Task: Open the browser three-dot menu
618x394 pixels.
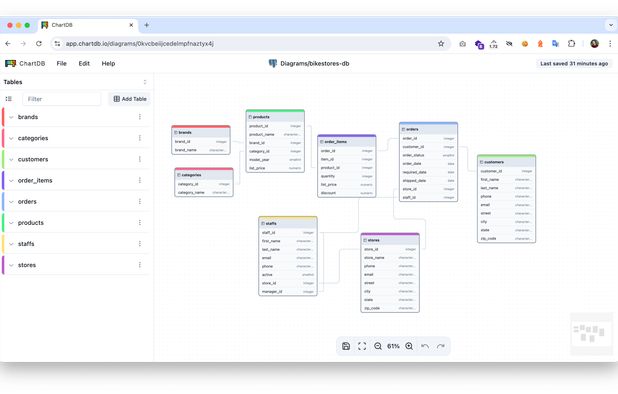Action: [x=610, y=44]
